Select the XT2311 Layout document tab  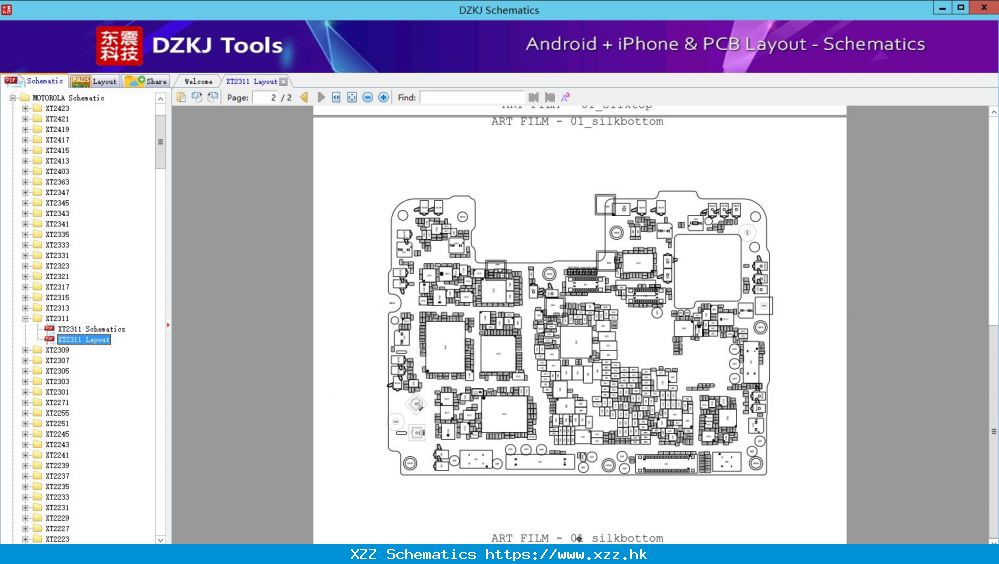(x=252, y=81)
